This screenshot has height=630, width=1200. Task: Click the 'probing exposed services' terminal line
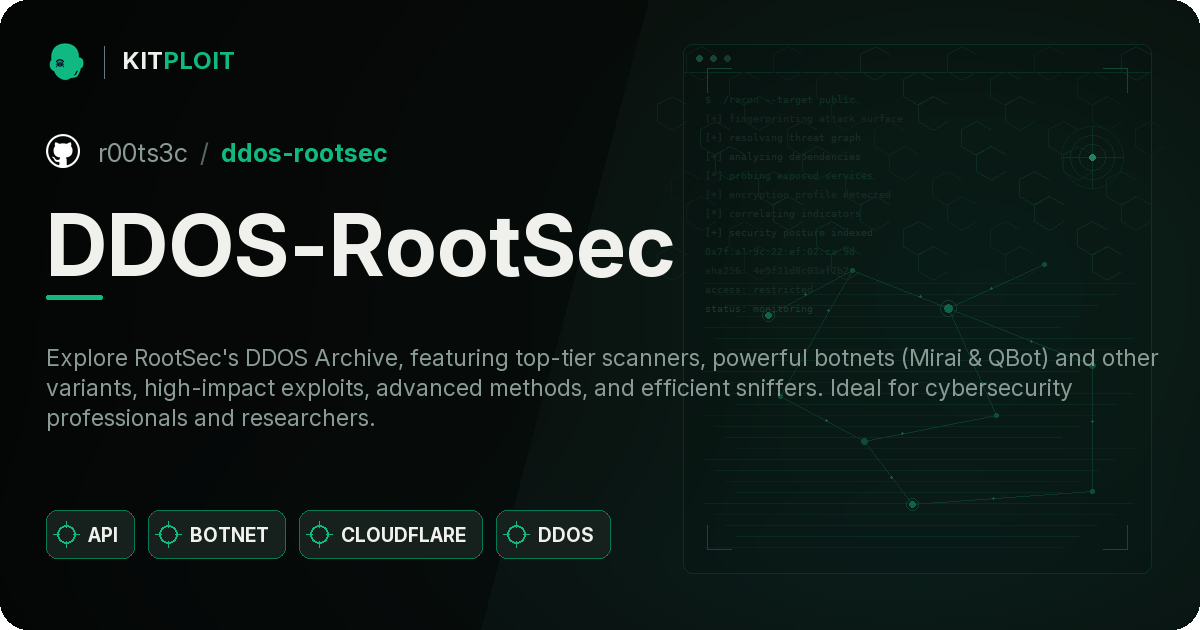point(789,176)
